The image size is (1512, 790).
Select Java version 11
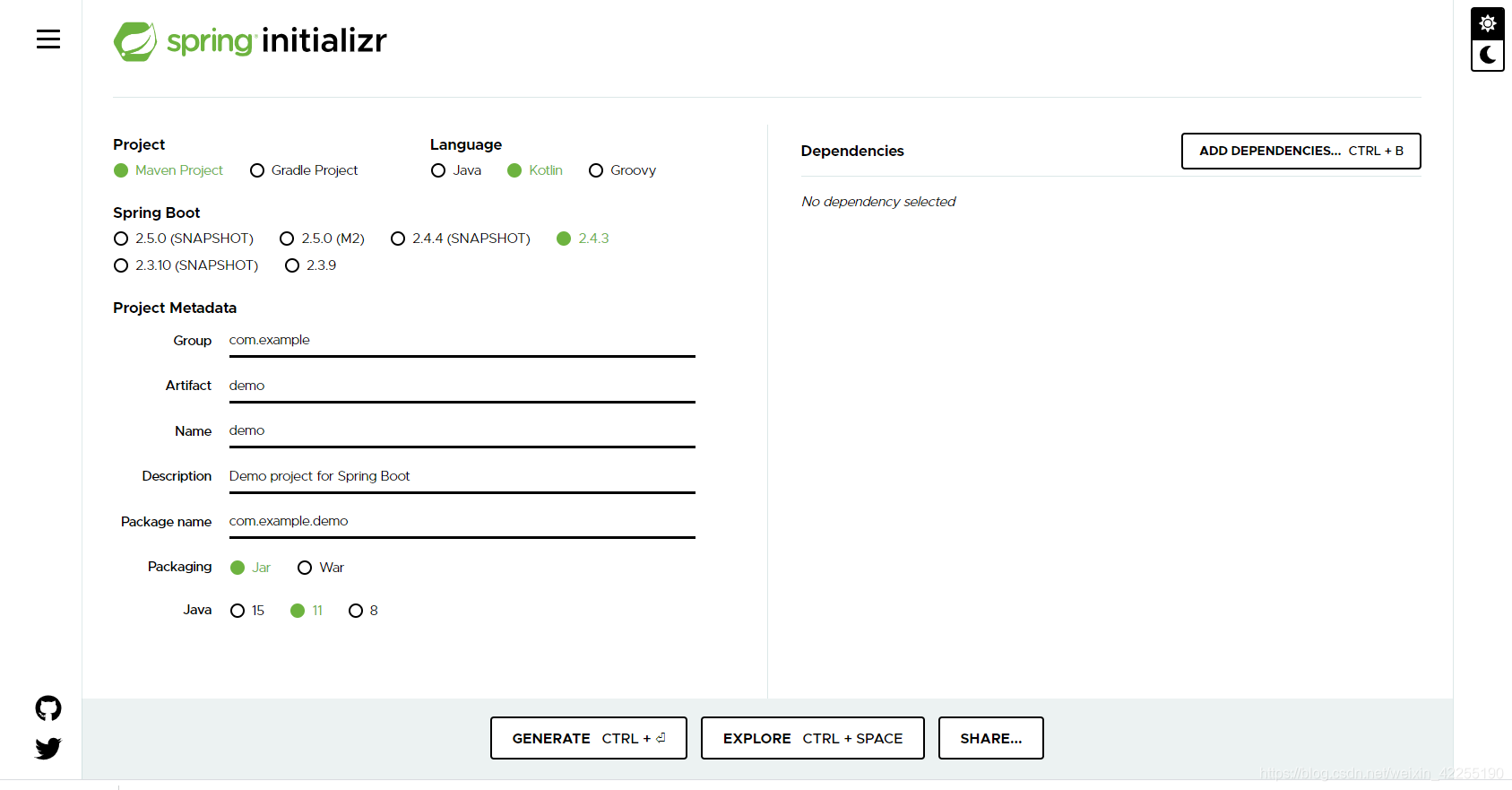pos(307,611)
